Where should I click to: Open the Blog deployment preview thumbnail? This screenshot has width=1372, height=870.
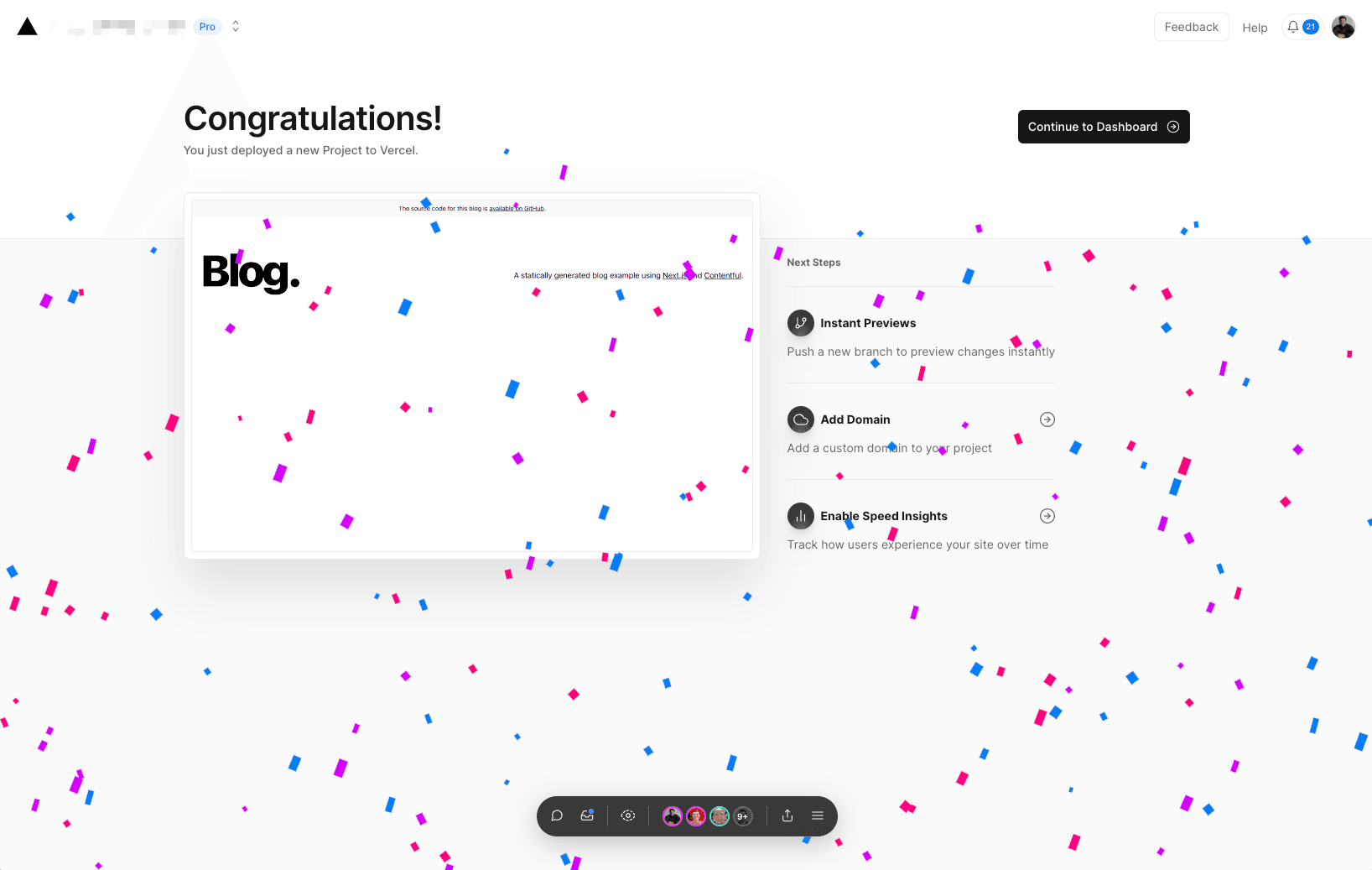472,376
